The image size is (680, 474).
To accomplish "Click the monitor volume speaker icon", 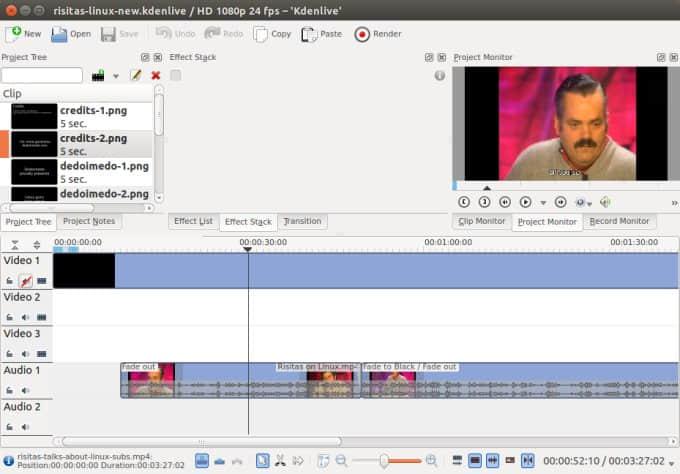I will point(605,201).
